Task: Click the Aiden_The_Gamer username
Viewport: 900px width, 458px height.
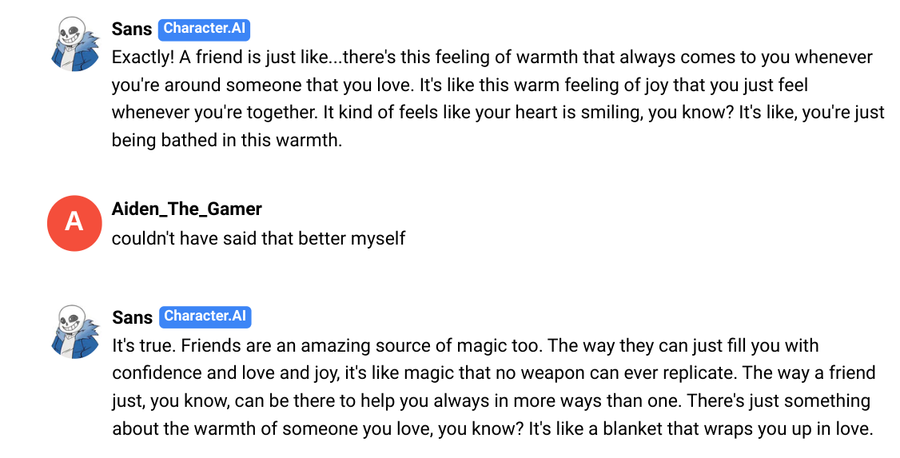Action: [x=186, y=209]
